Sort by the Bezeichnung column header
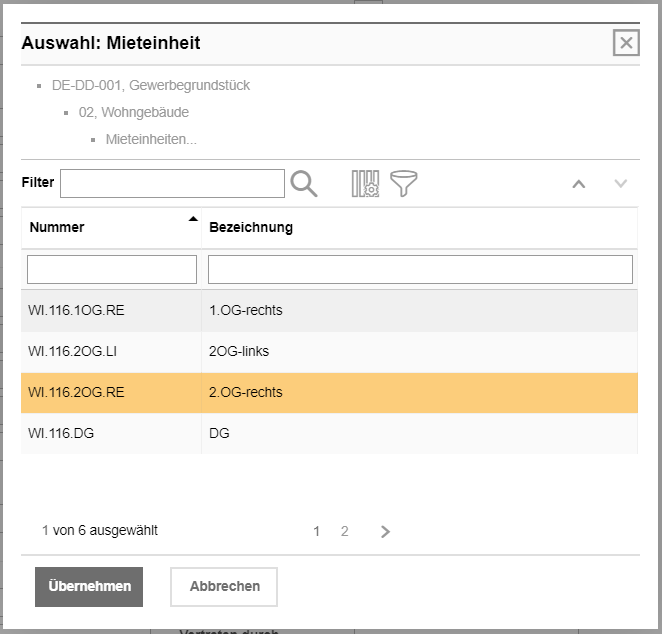This screenshot has height=634, width=662. (251, 227)
